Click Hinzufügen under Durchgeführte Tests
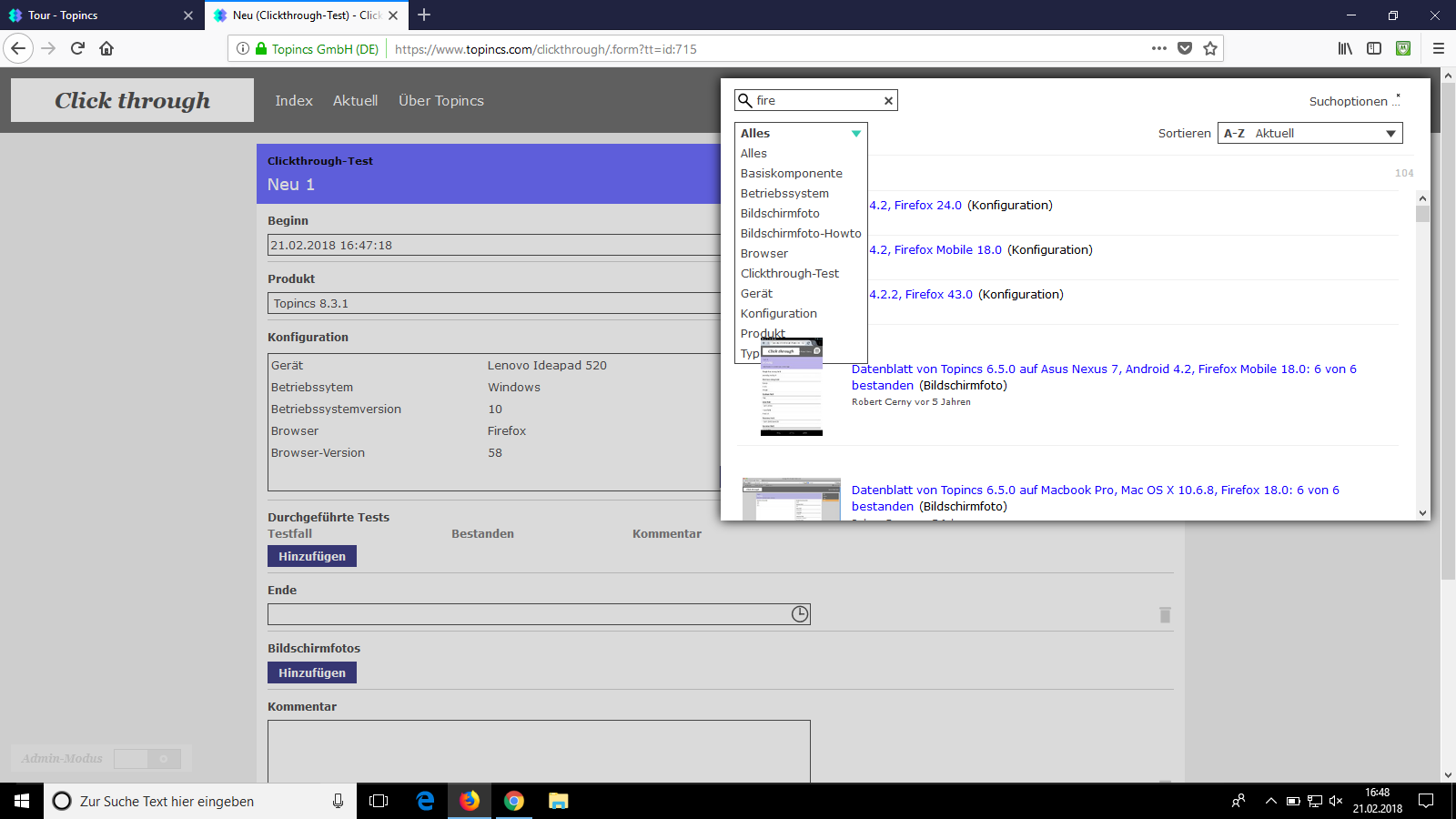Screen dimensions: 1456x819 311,556
